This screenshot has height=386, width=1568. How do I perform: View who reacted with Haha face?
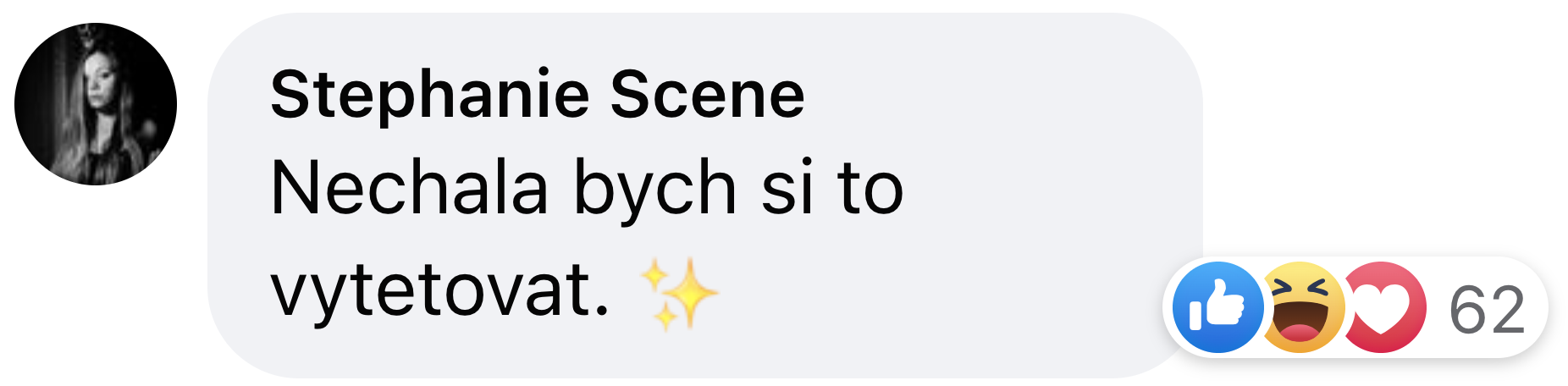pos(1304,307)
